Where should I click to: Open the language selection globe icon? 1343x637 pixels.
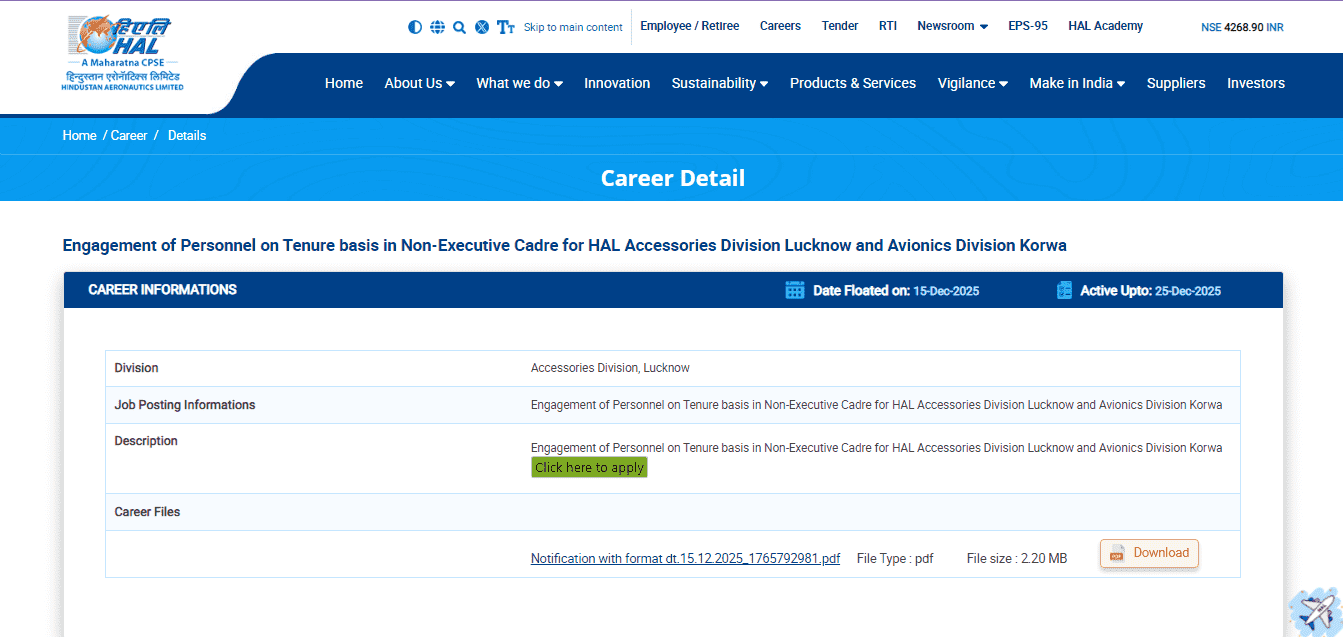pos(437,26)
